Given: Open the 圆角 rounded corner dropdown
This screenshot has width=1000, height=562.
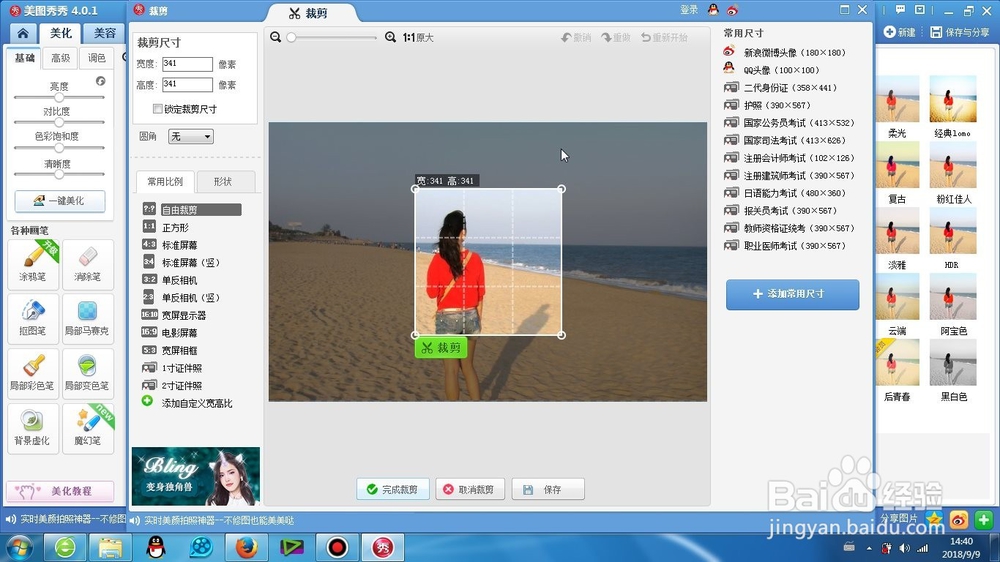Looking at the screenshot, I should pyautogui.click(x=191, y=137).
